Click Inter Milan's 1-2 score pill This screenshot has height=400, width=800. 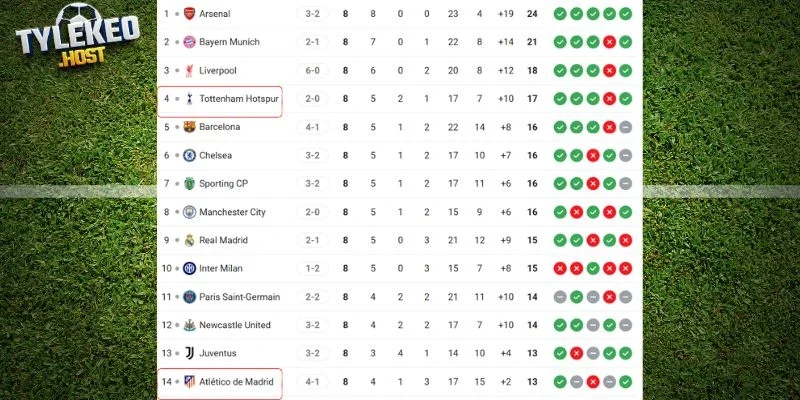click(312, 268)
